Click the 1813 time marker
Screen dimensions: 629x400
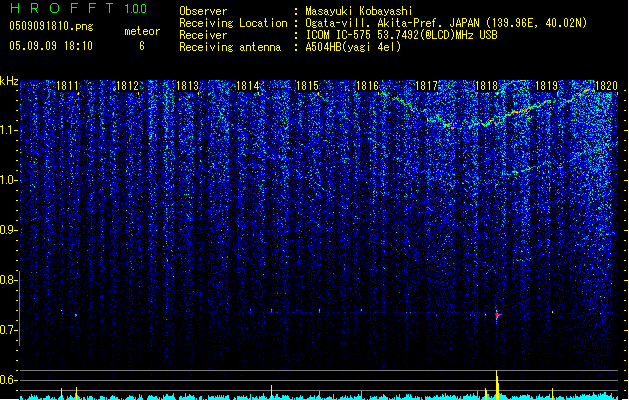(x=187, y=86)
